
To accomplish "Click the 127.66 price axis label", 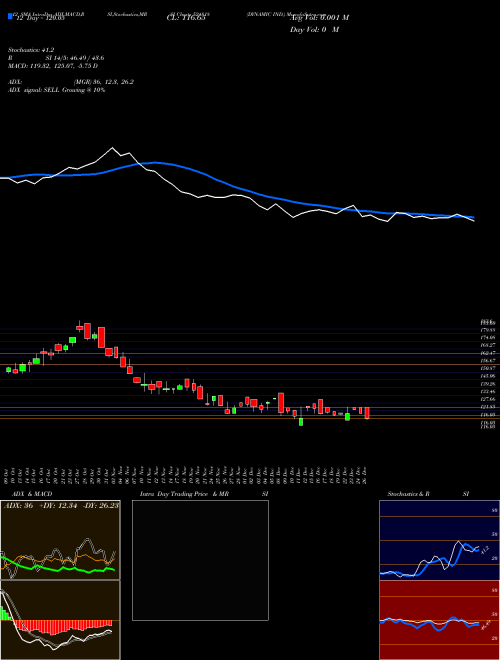I will point(488,399).
